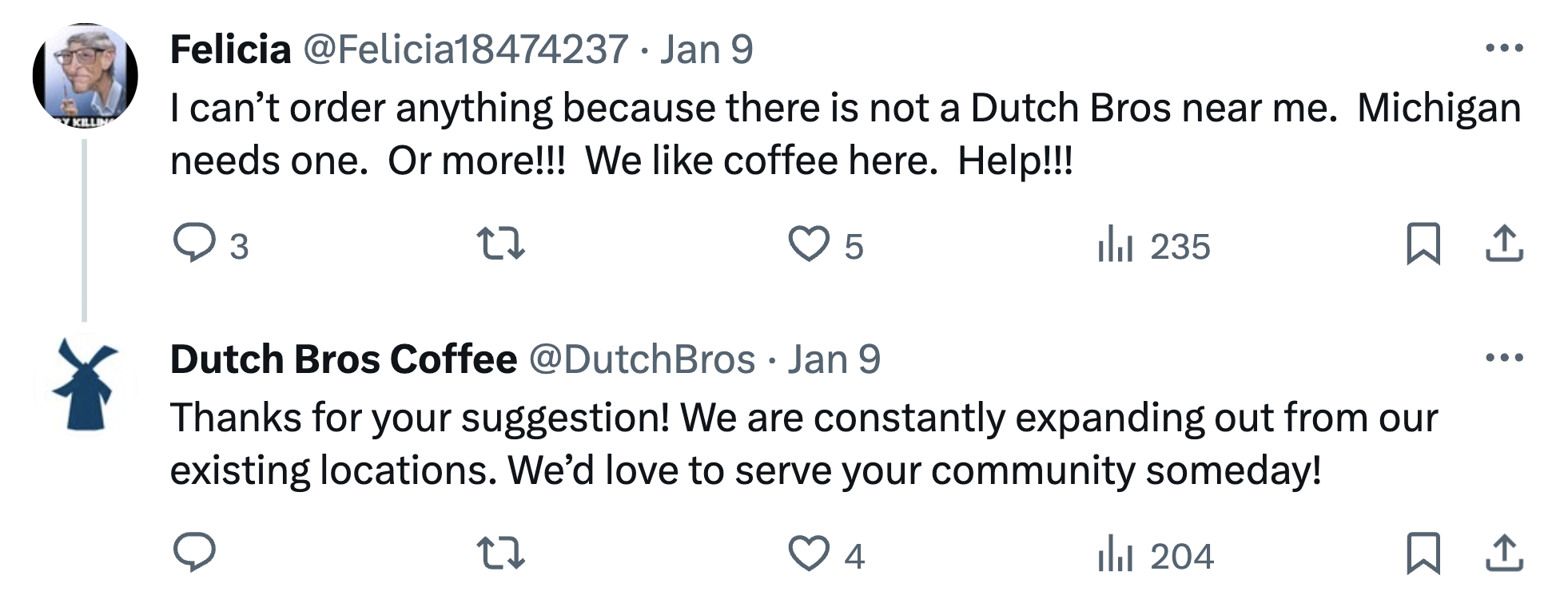This screenshot has width=1568, height=607.
Task: Like Felicia's tweet
Action: [x=809, y=244]
